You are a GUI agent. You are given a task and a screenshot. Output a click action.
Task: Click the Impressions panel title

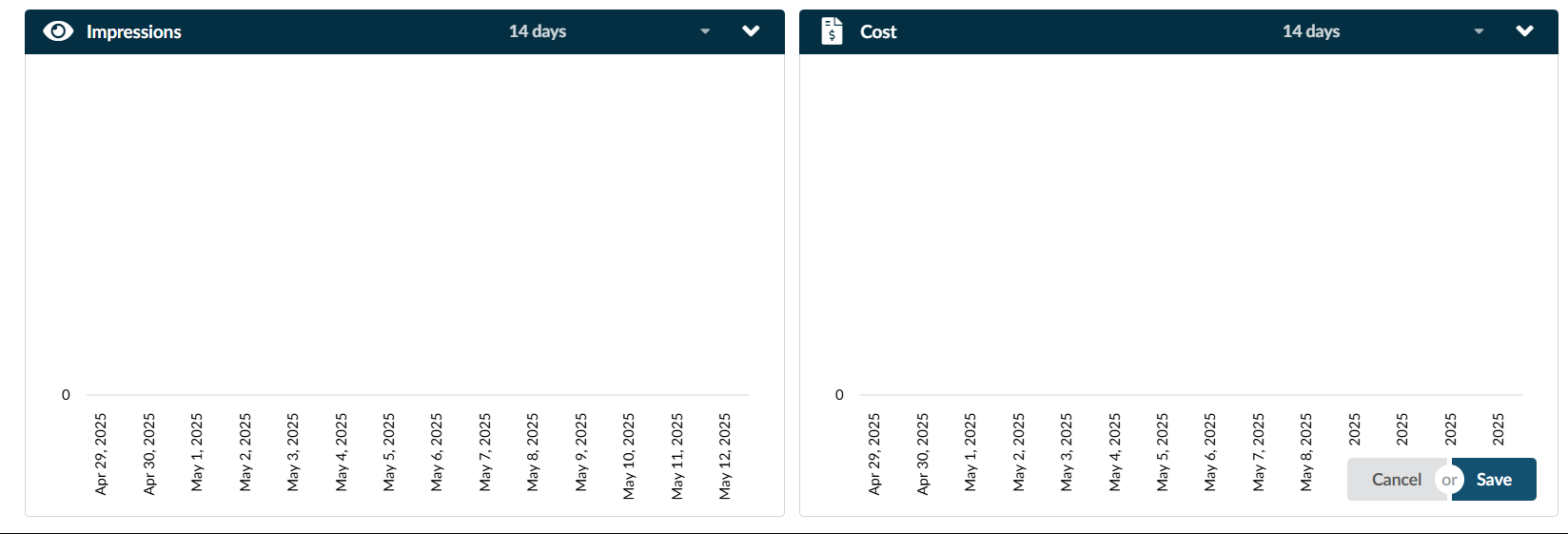133,31
